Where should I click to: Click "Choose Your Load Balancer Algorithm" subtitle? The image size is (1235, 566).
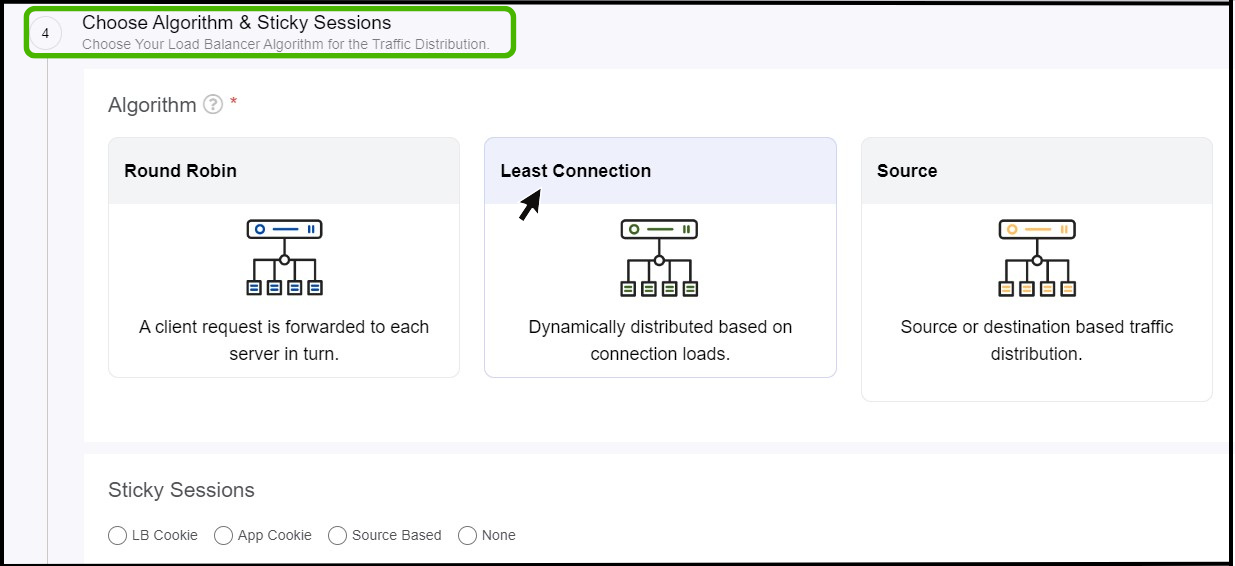point(285,44)
